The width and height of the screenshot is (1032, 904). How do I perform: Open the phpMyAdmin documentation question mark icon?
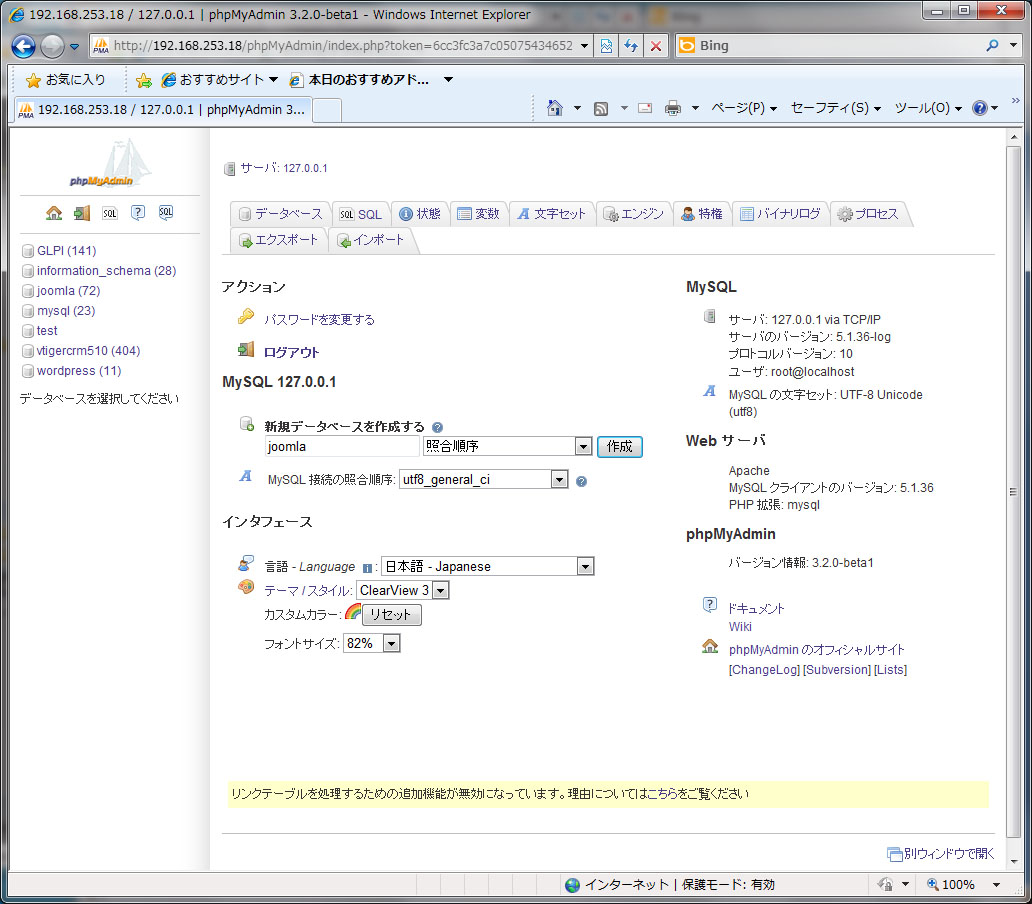click(138, 213)
